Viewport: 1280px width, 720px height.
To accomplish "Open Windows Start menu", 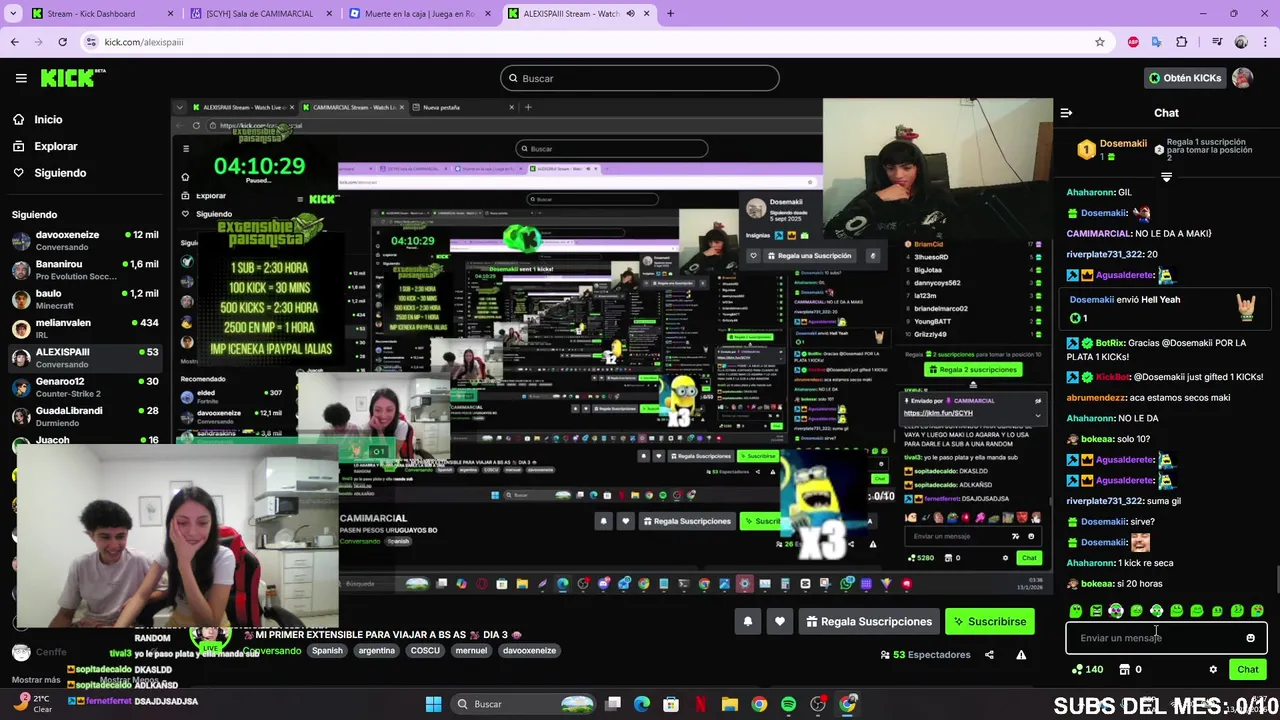I will point(433,704).
